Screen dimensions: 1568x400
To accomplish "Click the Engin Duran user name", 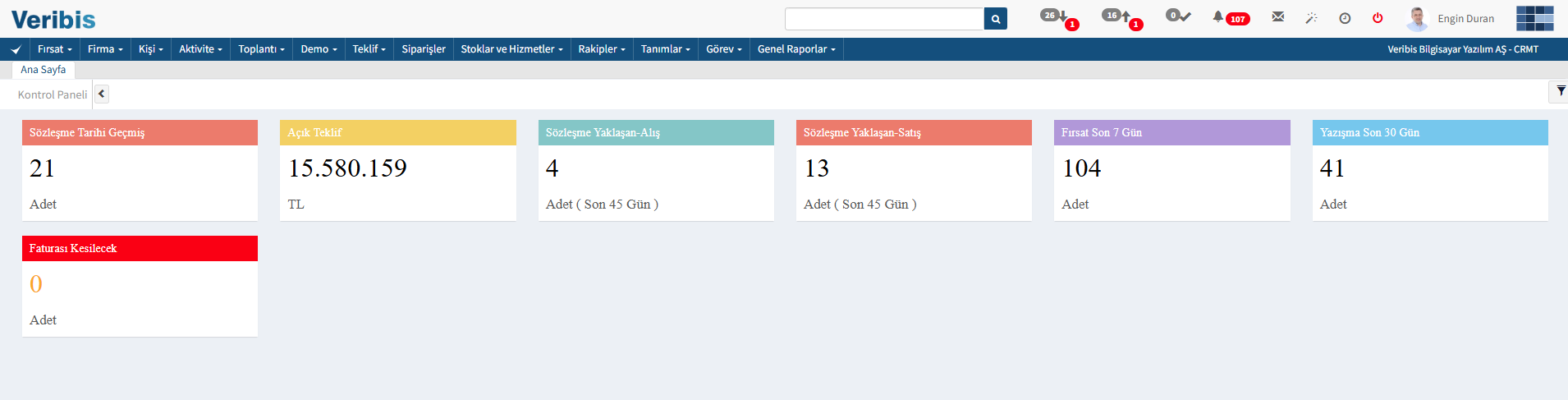I will tap(1465, 19).
